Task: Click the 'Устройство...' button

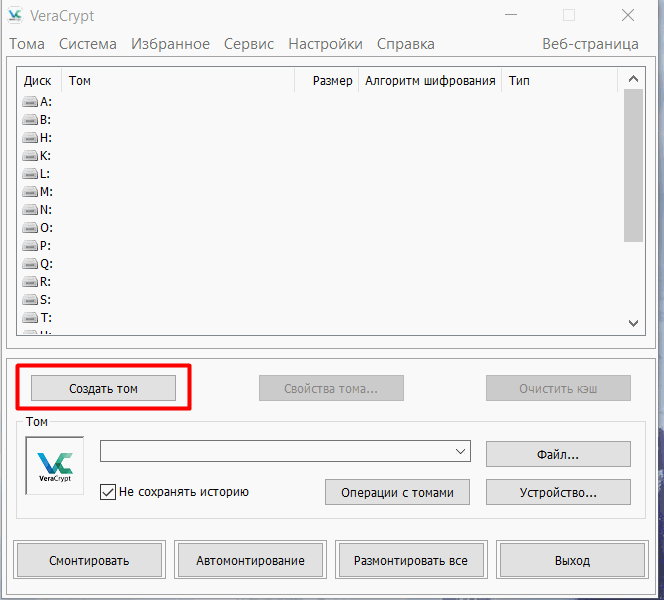Action: click(558, 492)
